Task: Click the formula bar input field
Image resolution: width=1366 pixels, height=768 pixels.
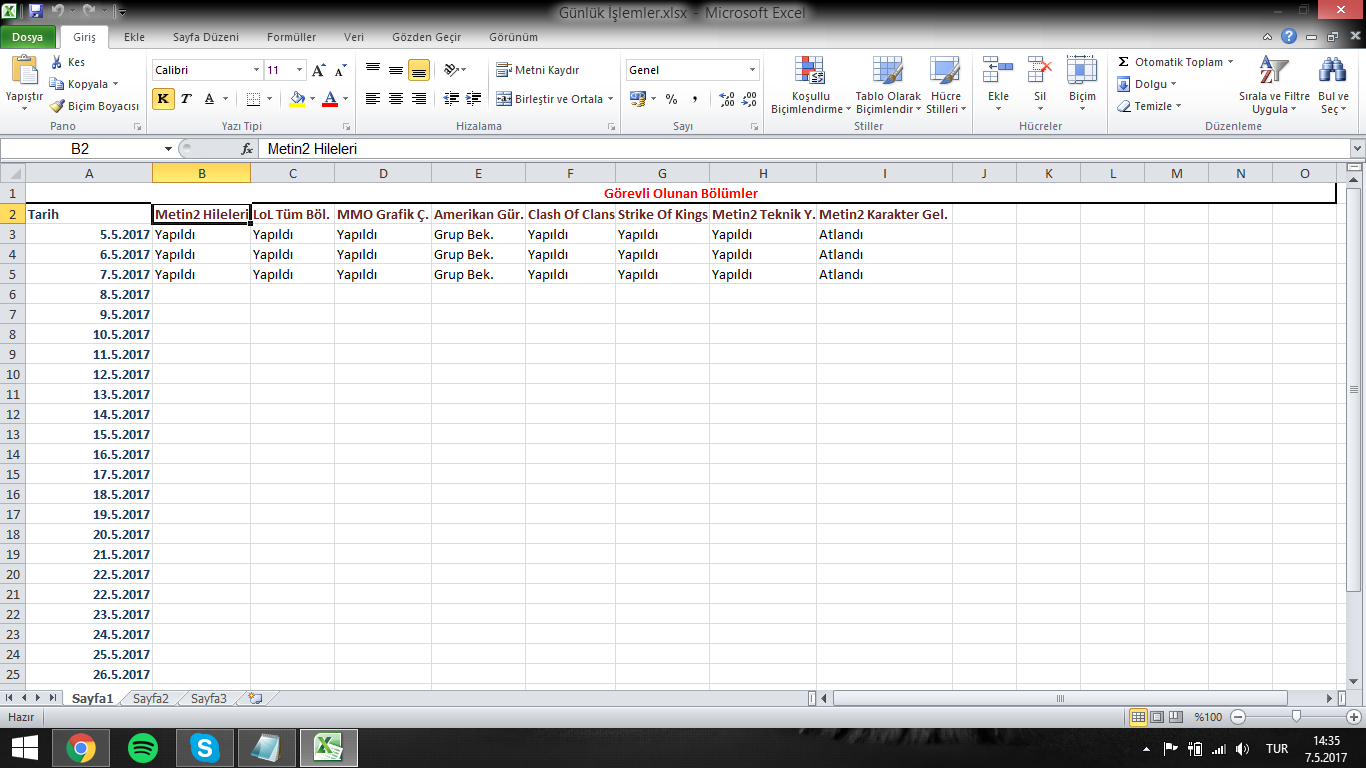Action: pyautogui.click(x=803, y=149)
